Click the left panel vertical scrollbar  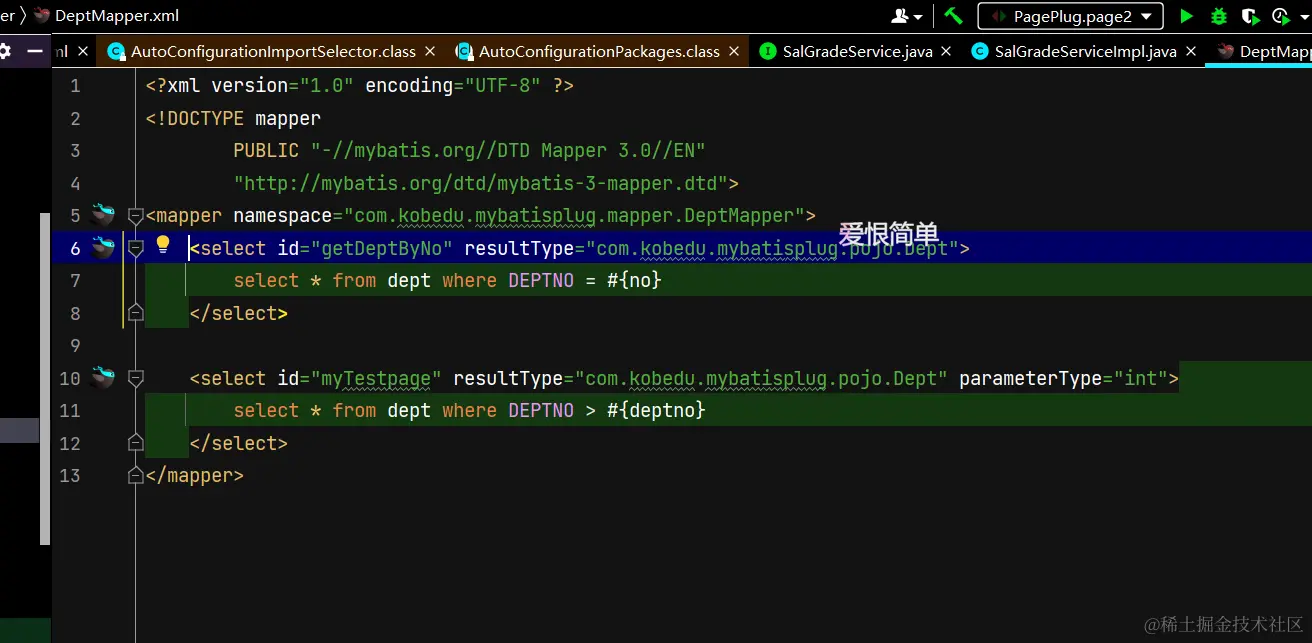click(44, 378)
